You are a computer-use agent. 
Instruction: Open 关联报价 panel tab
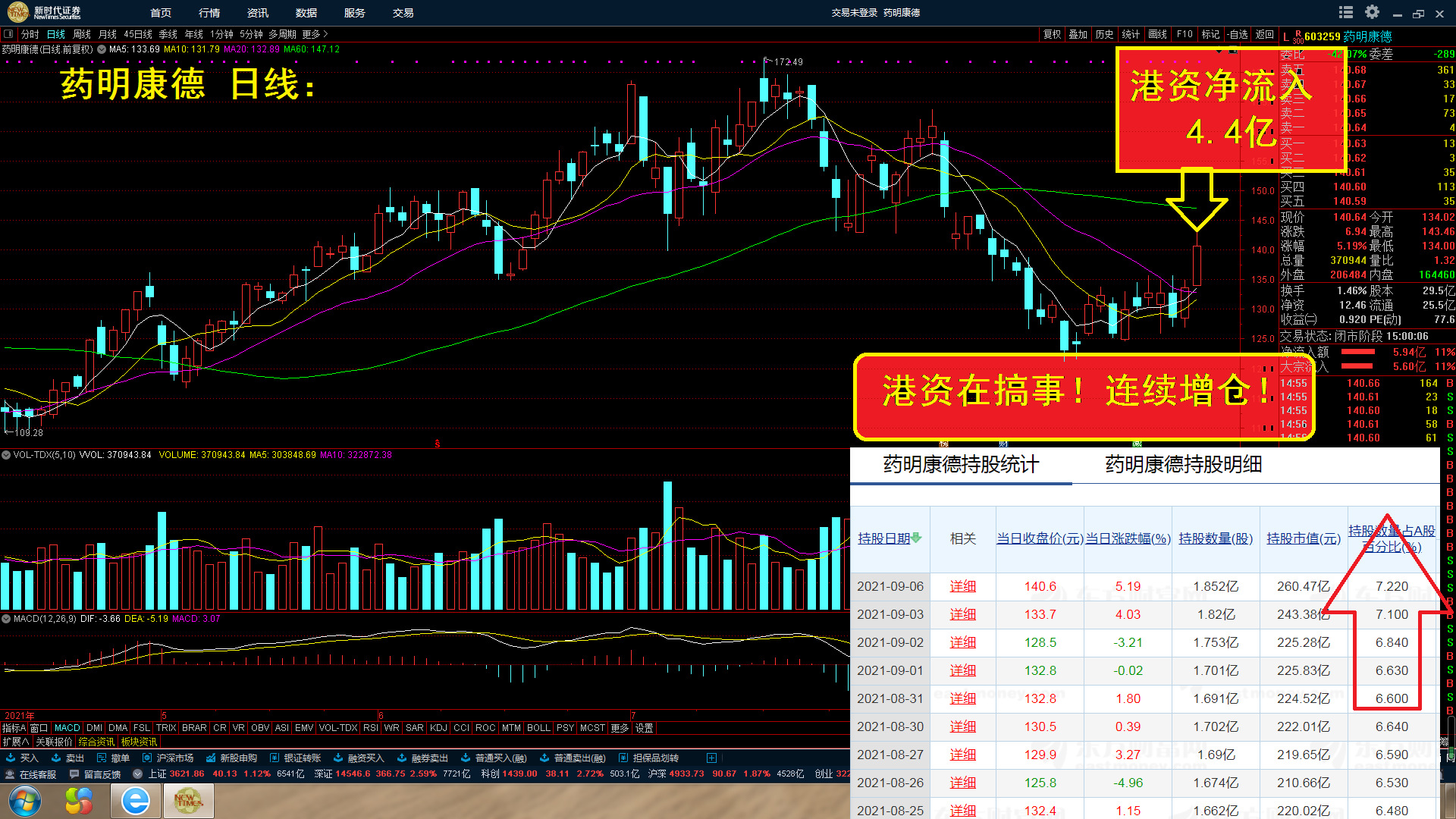[x=54, y=742]
